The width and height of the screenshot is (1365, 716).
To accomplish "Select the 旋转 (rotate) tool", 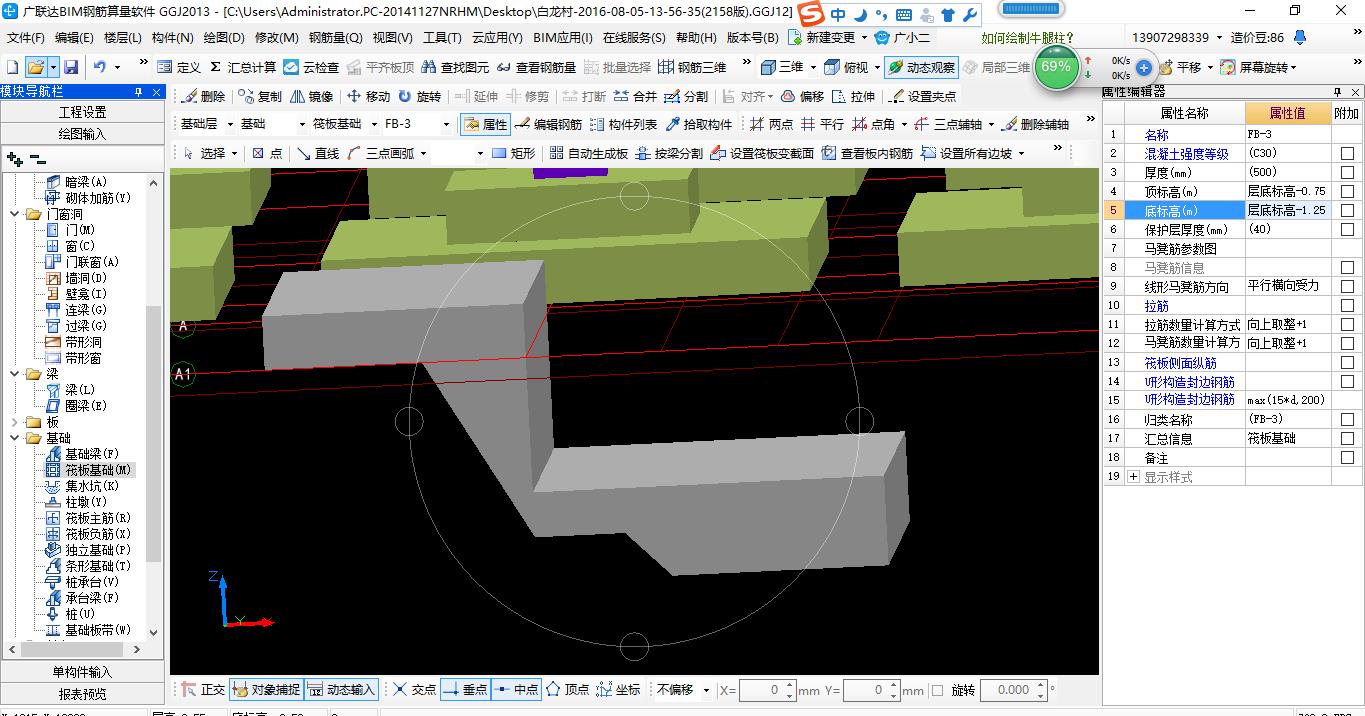I will coord(419,97).
